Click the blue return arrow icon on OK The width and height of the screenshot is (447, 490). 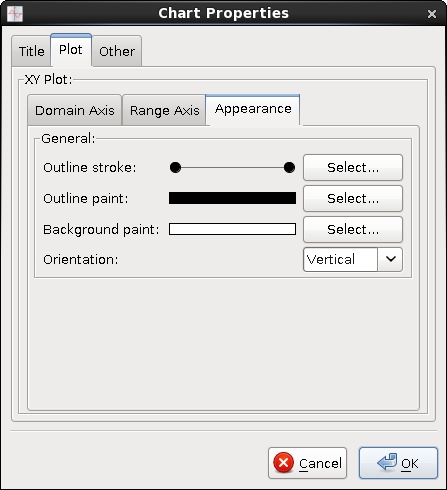tap(387, 462)
